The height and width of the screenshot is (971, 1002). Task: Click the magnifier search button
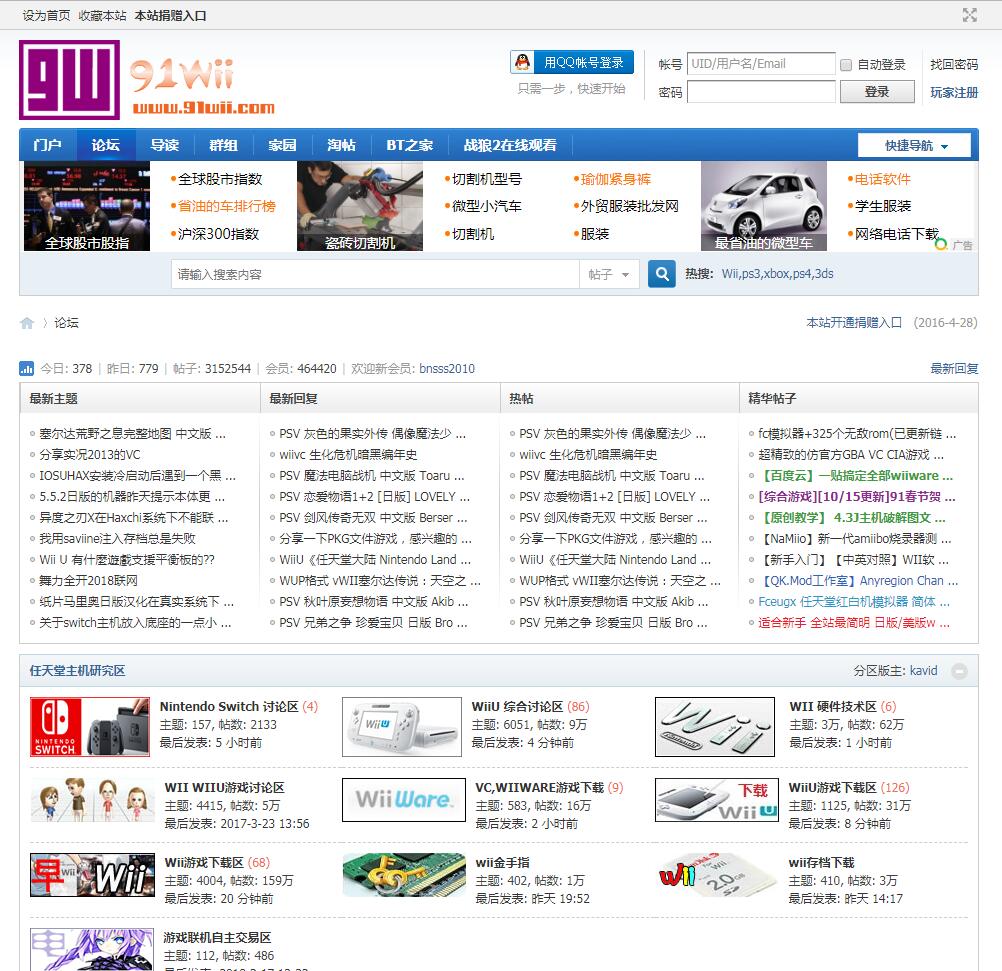(x=661, y=274)
